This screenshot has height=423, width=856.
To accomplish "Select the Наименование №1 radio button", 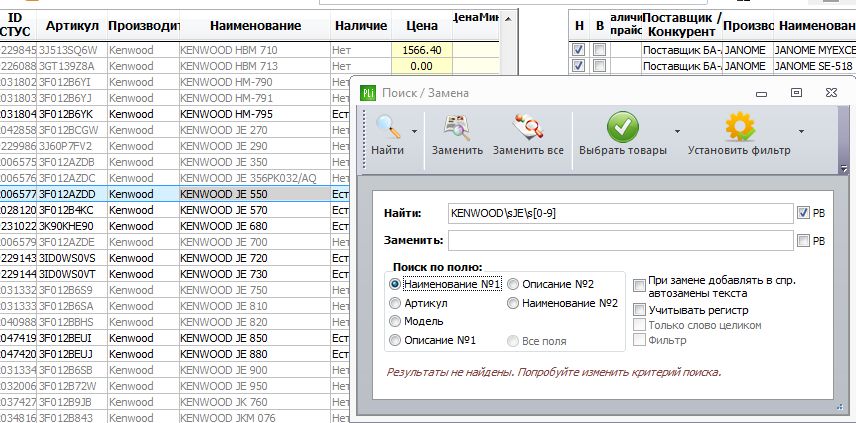I will coord(394,284).
